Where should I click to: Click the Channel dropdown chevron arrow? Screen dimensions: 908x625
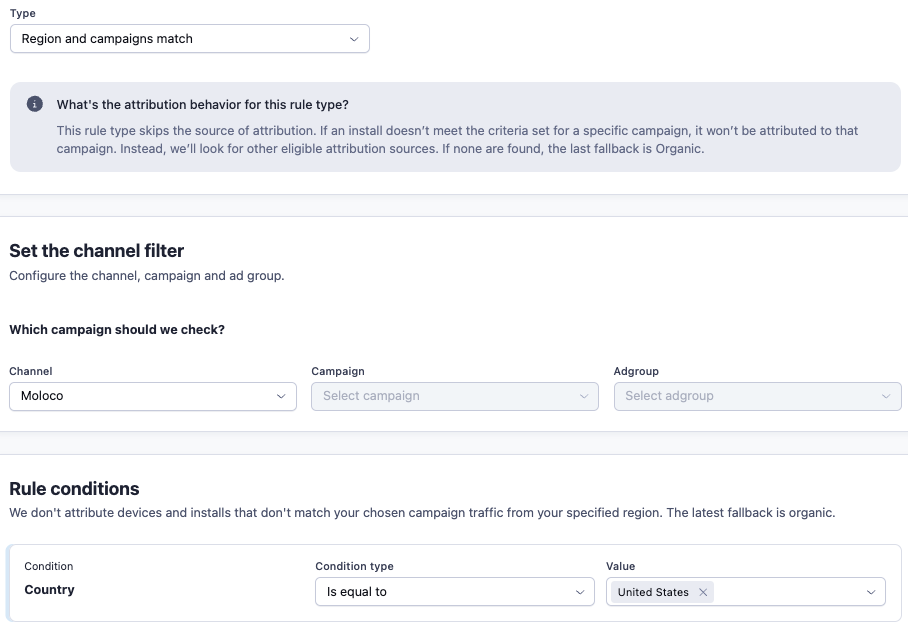(281, 396)
